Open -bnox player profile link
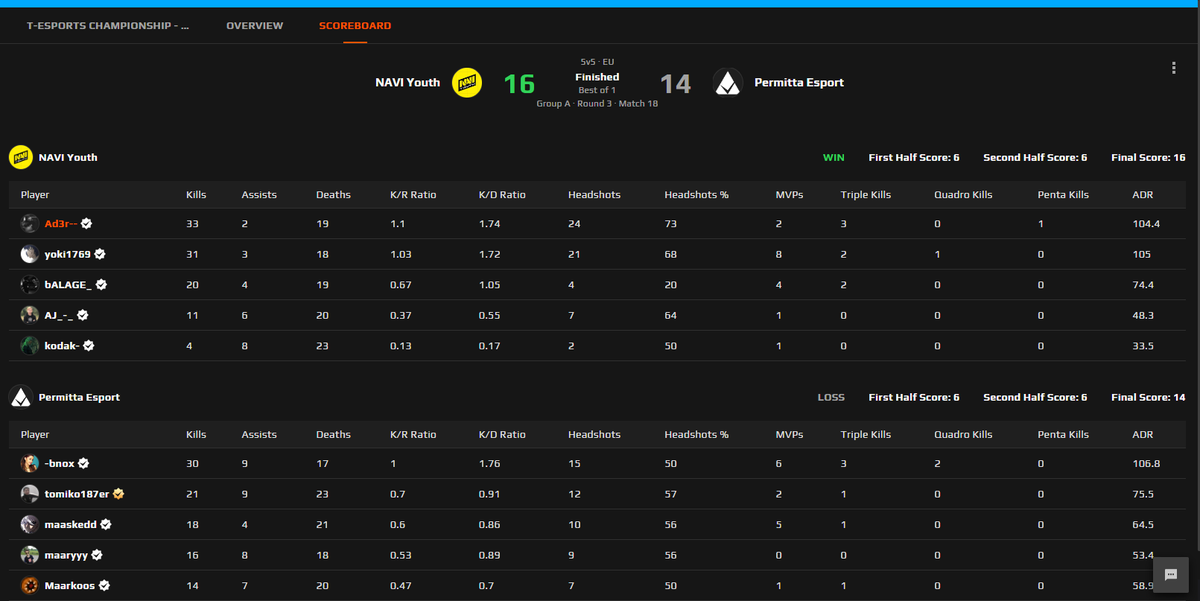This screenshot has height=601, width=1200. pyautogui.click(x=60, y=464)
